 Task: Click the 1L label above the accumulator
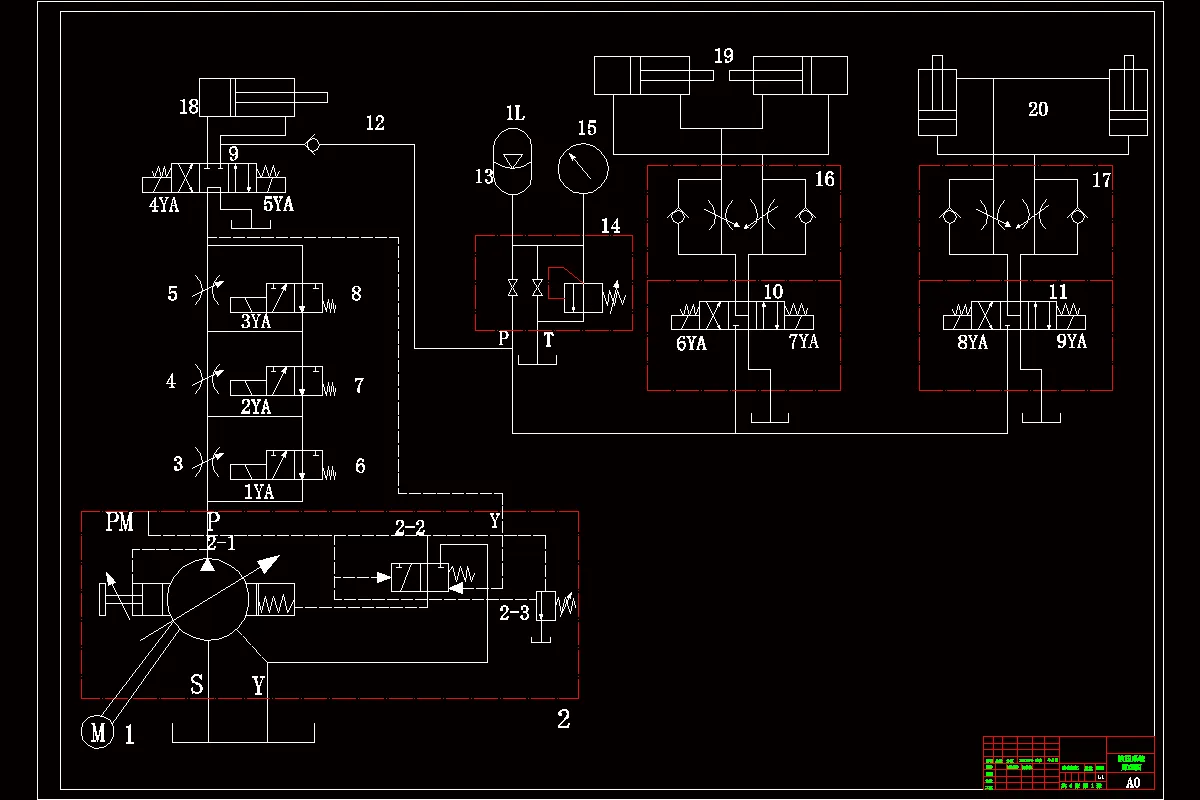click(515, 114)
